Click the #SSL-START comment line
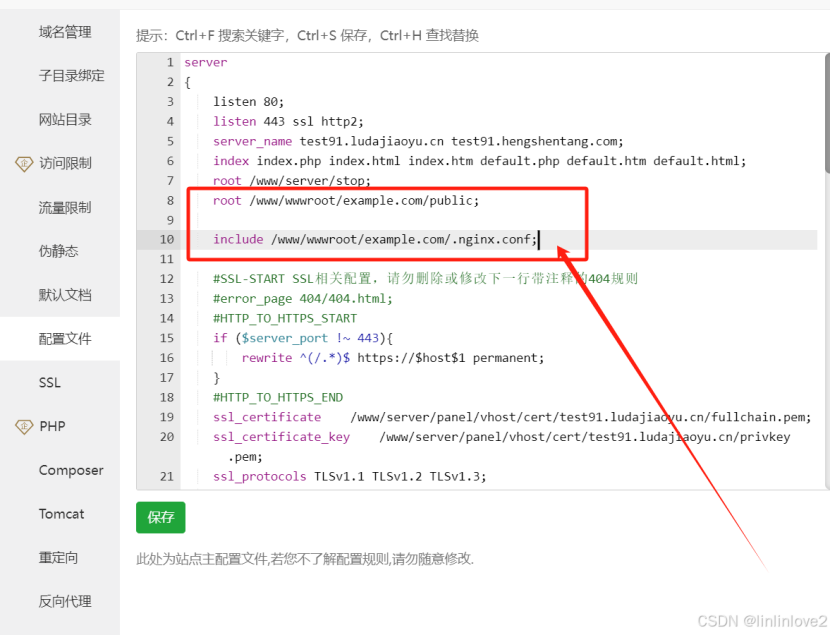 coord(426,279)
